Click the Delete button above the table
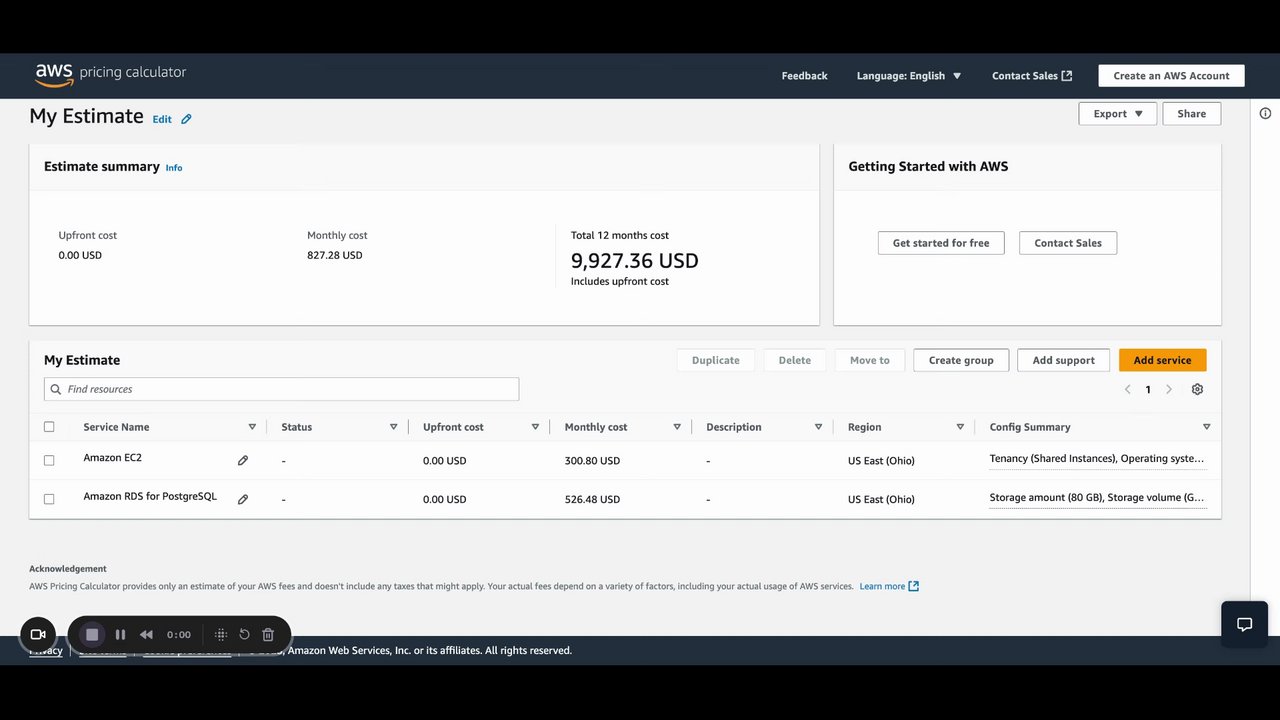This screenshot has width=1280, height=720. pos(795,360)
